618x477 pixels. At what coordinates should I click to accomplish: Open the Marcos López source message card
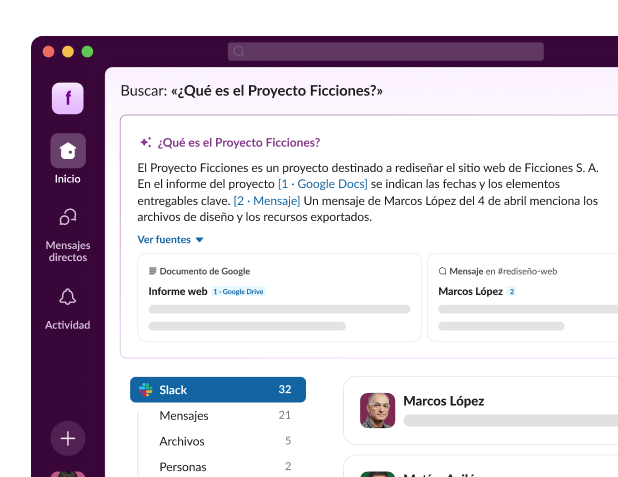pos(523,298)
